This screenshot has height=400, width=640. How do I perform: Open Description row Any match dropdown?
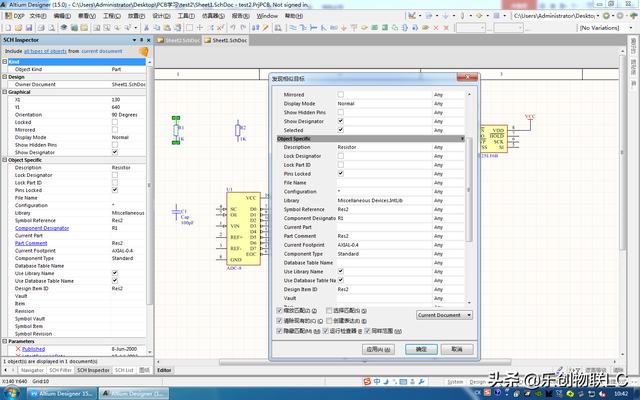pyautogui.click(x=448, y=147)
